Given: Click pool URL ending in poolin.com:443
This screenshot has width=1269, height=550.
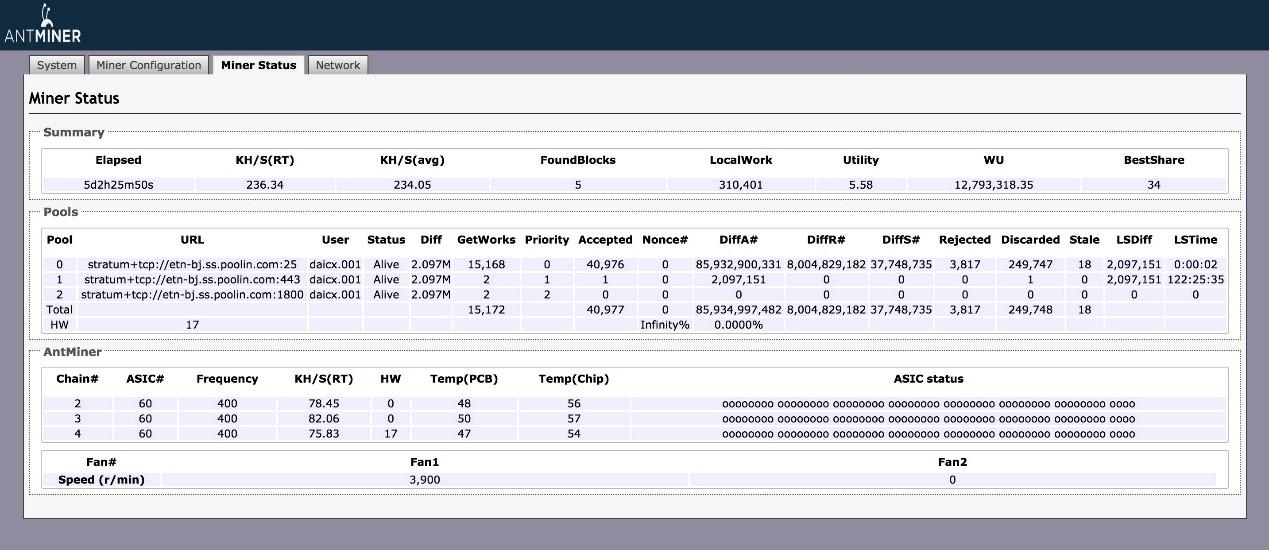Looking at the screenshot, I should click(192, 280).
